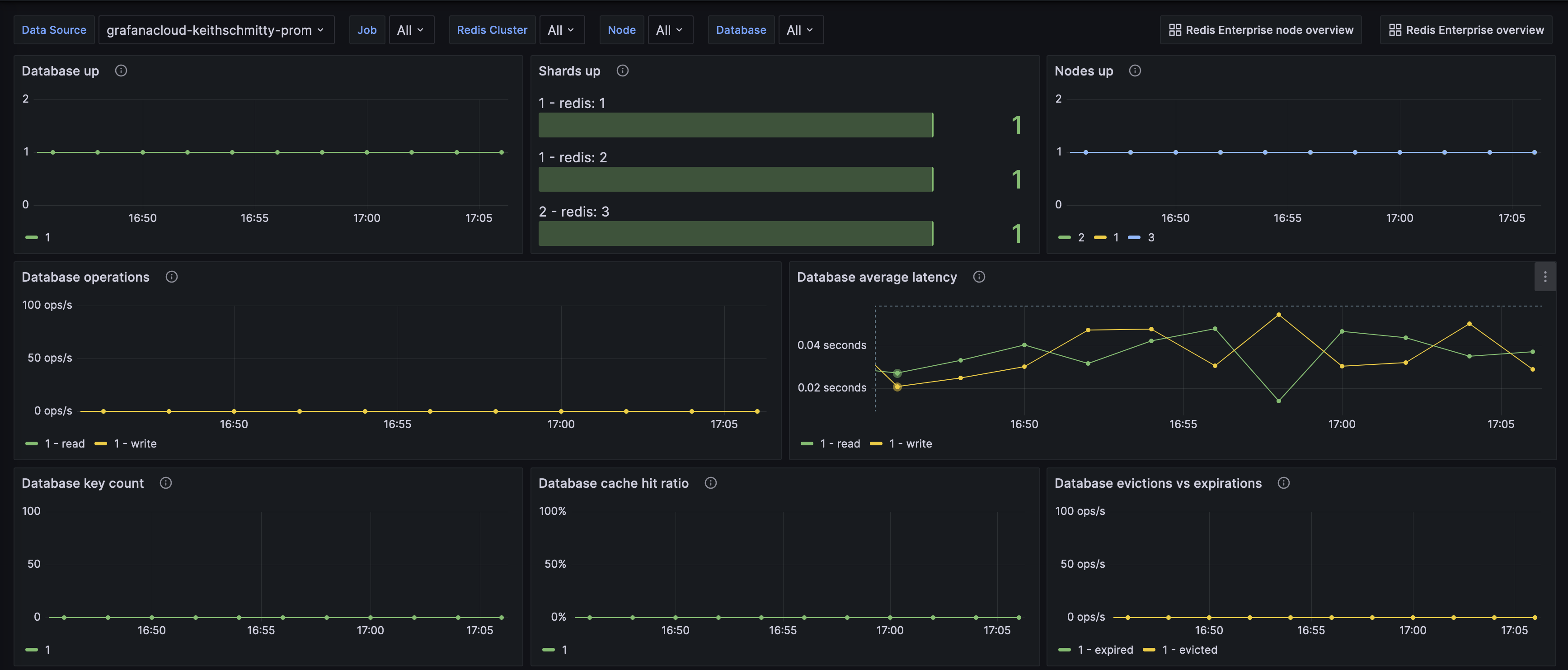
Task: Toggle '1 - evicted' series in evictions legend
Action: [1189, 650]
